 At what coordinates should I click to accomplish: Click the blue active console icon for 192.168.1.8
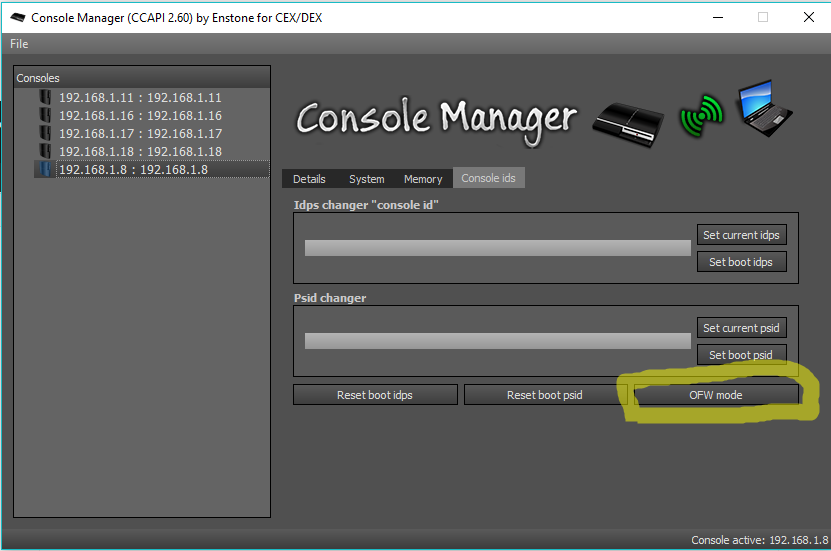[45, 170]
